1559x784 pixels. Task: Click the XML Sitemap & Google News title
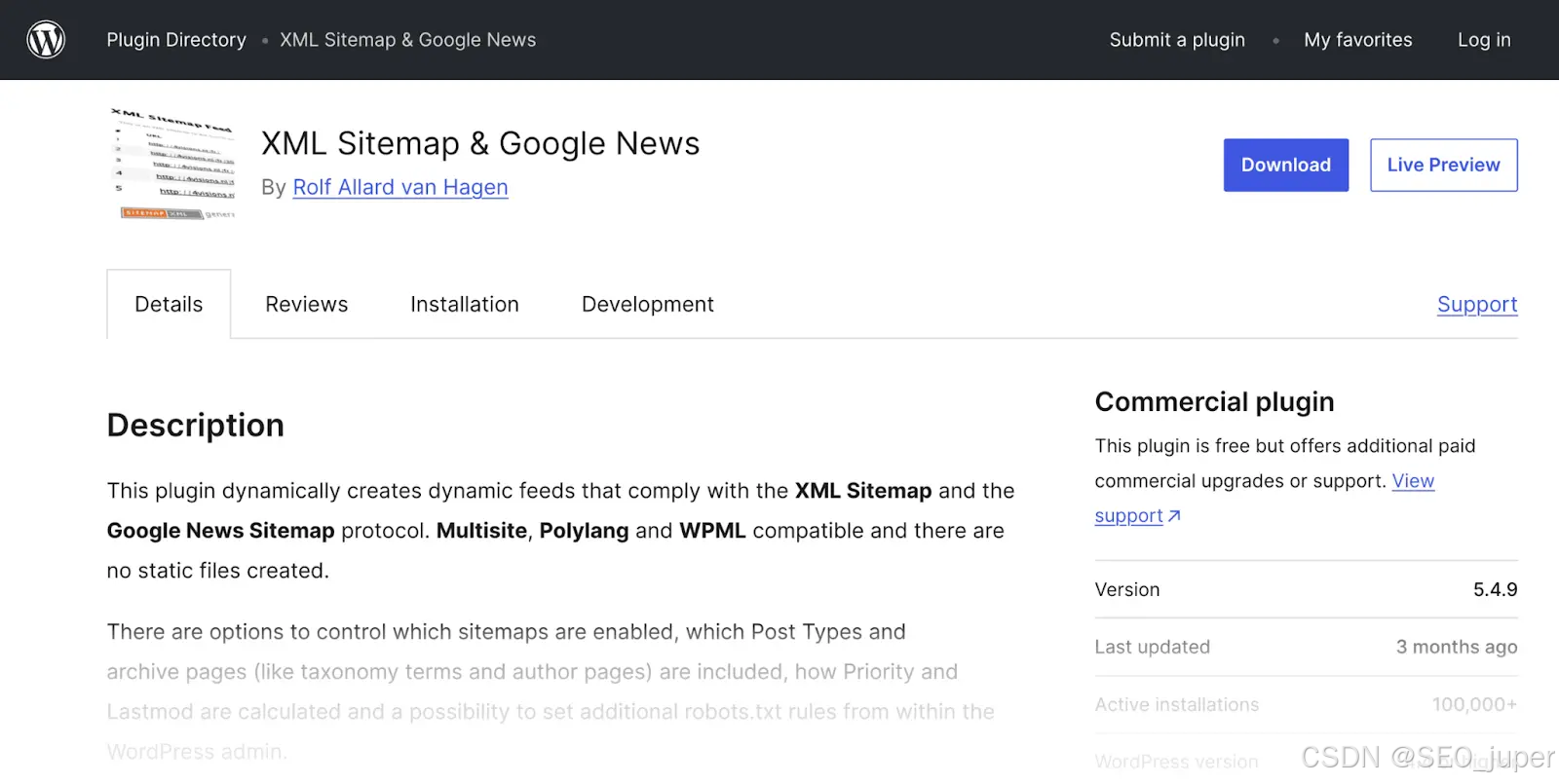pos(480,143)
